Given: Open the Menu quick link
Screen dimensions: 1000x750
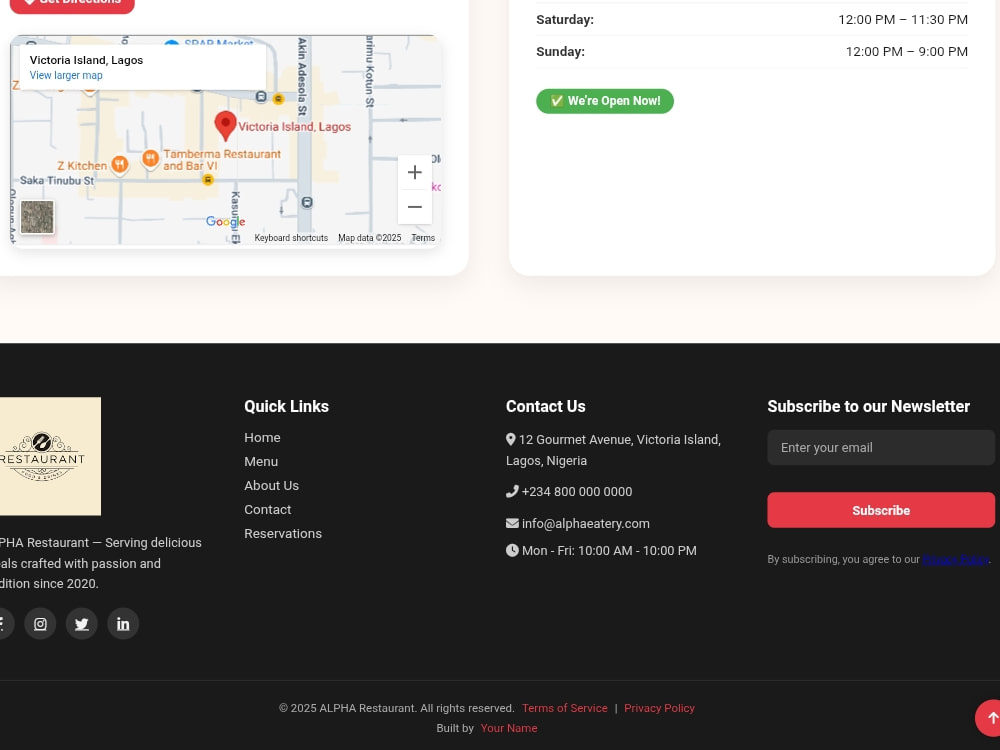Looking at the screenshot, I should [261, 462].
